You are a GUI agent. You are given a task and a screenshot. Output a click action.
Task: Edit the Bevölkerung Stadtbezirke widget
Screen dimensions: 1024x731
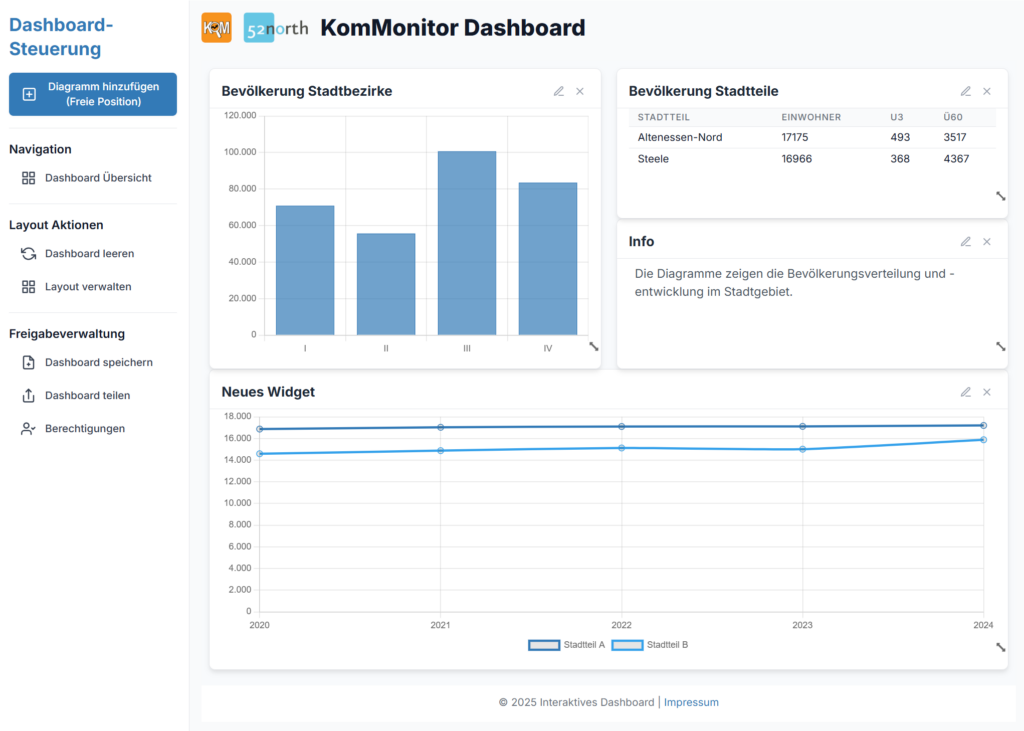click(x=558, y=91)
